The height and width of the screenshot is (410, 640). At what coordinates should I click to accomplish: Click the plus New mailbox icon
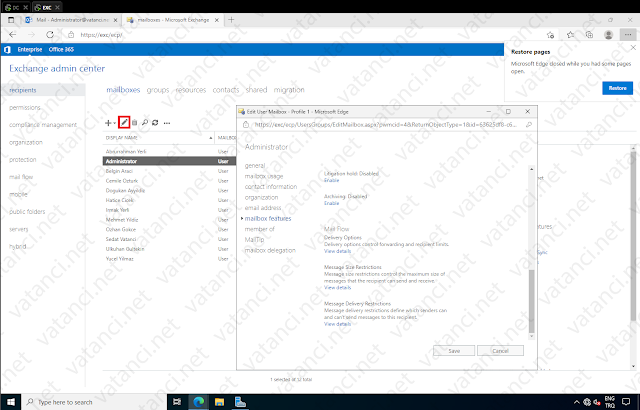(x=108, y=123)
